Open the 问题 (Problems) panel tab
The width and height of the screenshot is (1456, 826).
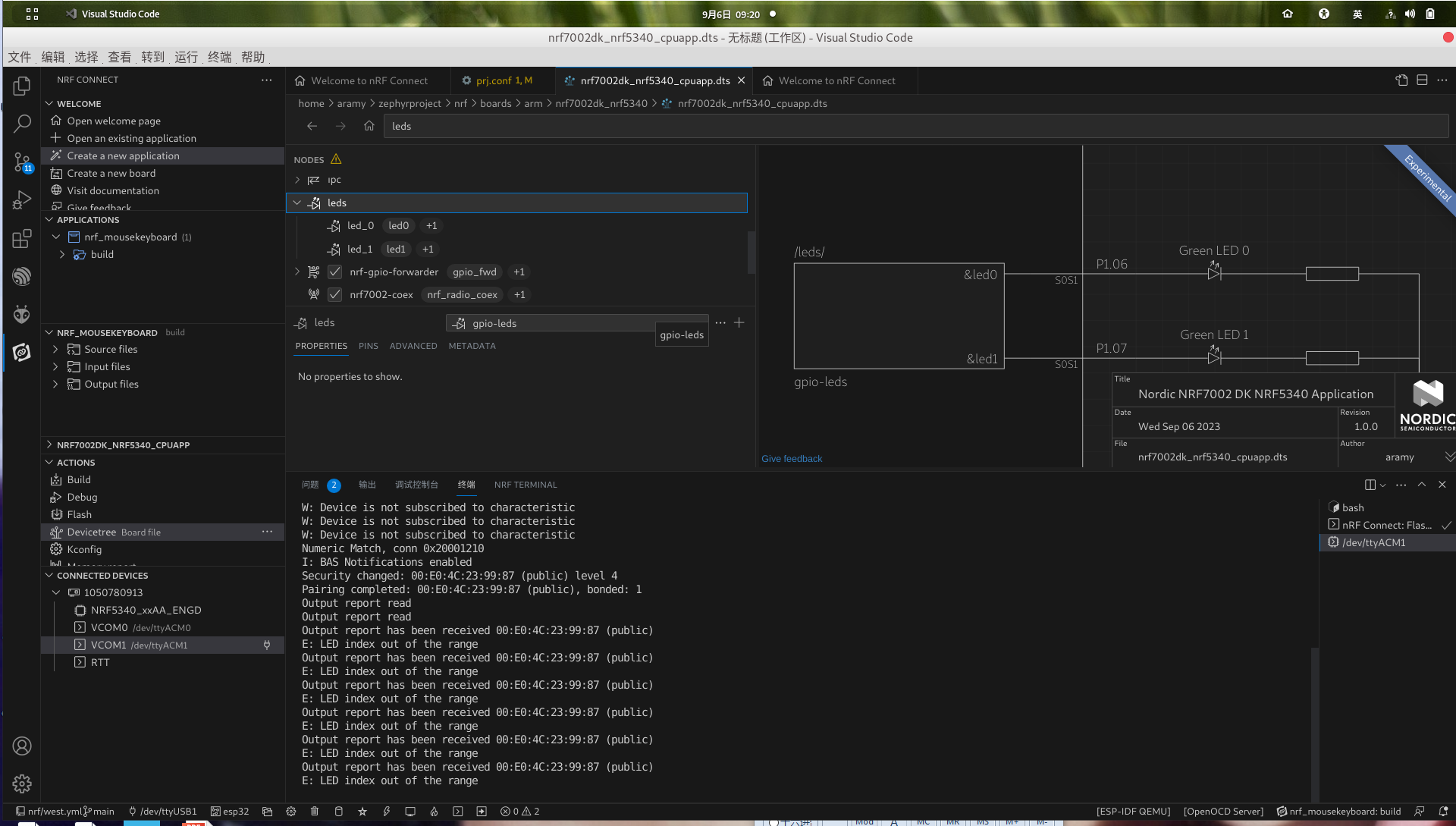(x=310, y=485)
